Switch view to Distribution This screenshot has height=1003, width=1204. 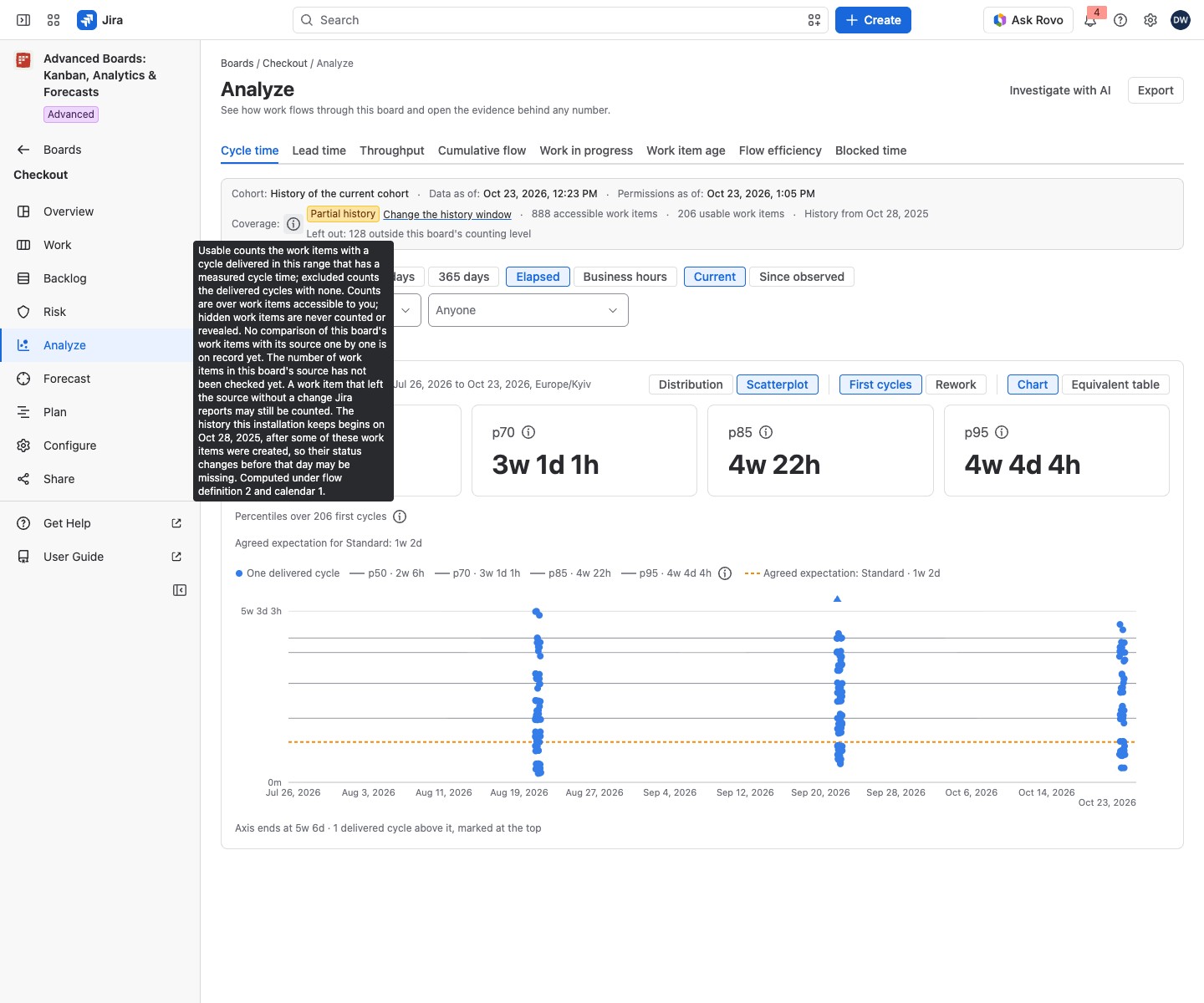(691, 384)
